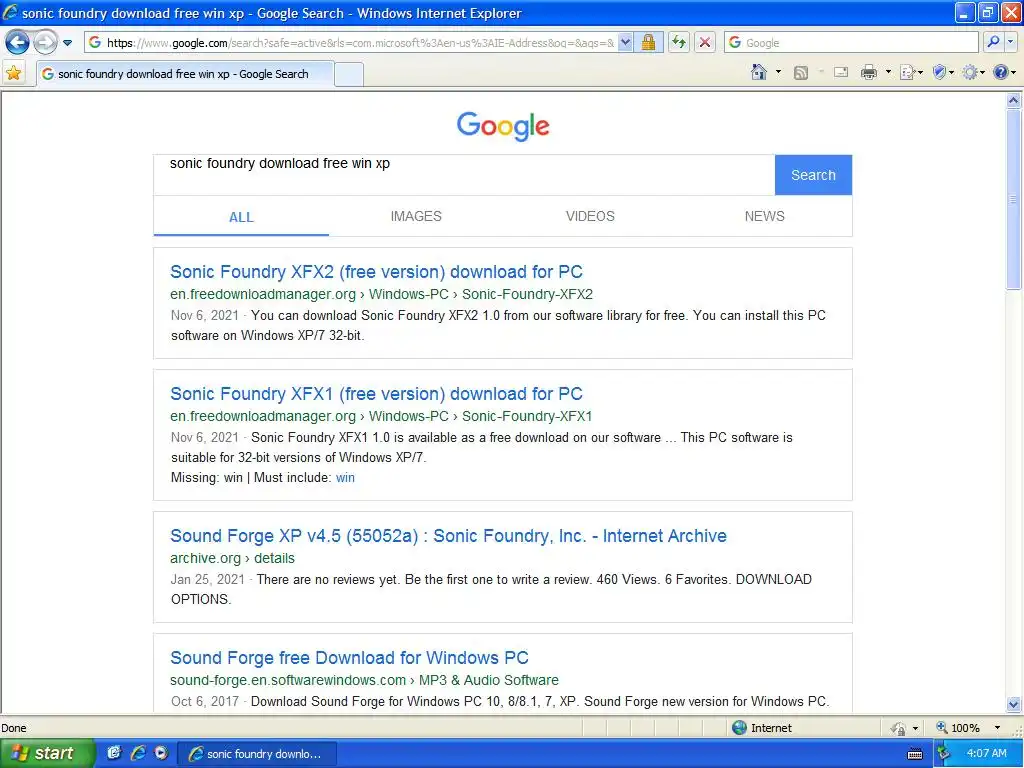
Task: Open a new blank tab
Action: pos(349,74)
